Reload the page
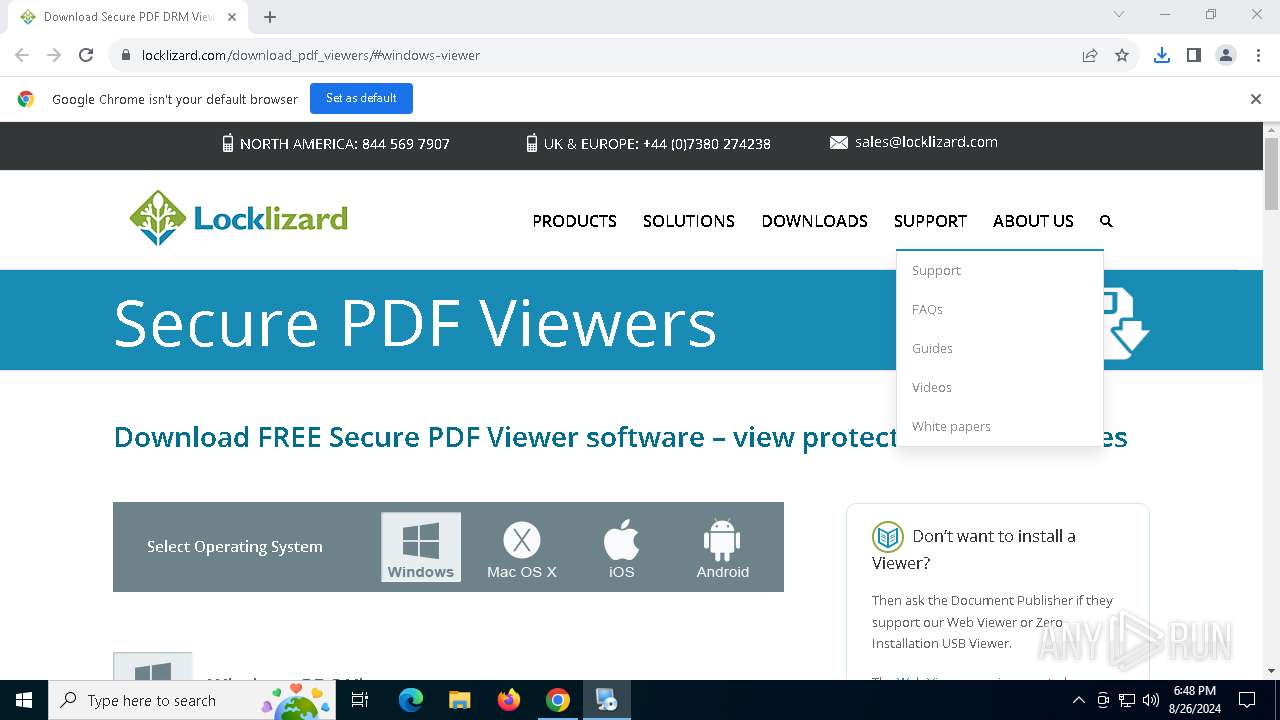Screen dimensions: 1280x720 86,55
